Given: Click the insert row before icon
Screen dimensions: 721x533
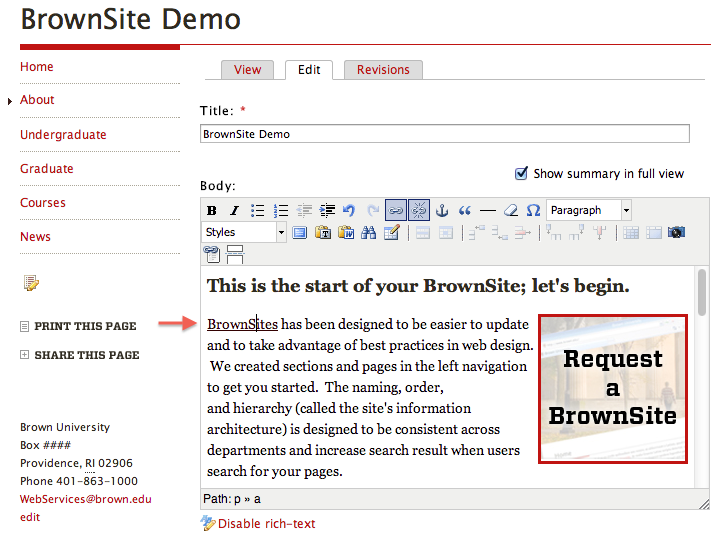Looking at the screenshot, I should 477,233.
